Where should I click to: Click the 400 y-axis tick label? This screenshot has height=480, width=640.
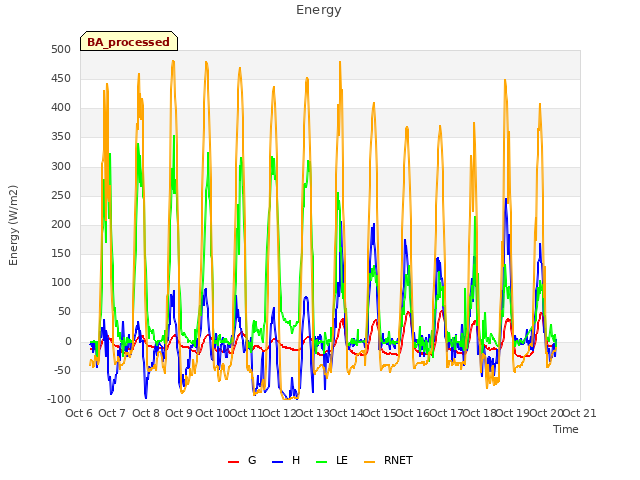coord(61,108)
